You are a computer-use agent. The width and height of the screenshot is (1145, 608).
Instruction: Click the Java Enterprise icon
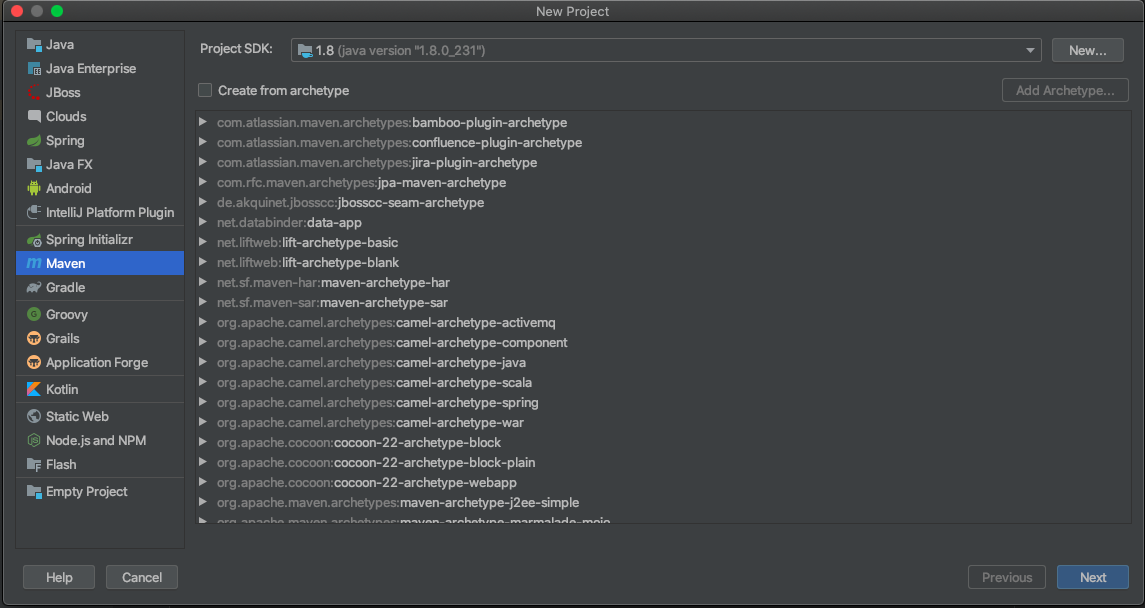[34, 69]
